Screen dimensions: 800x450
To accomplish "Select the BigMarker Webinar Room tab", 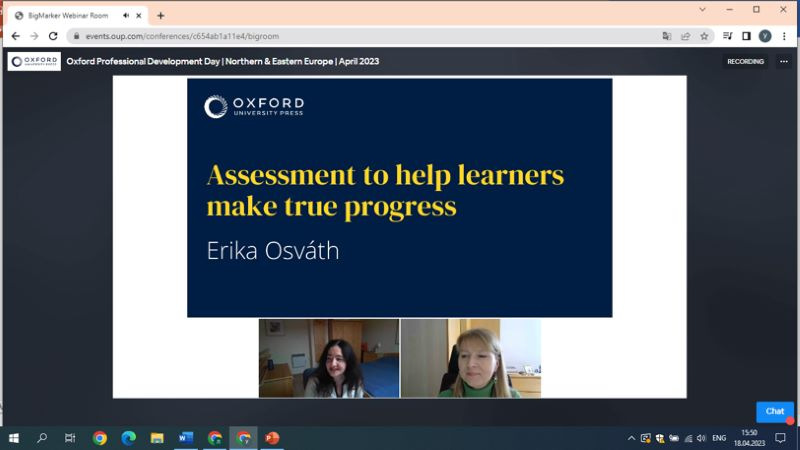I will (78, 16).
